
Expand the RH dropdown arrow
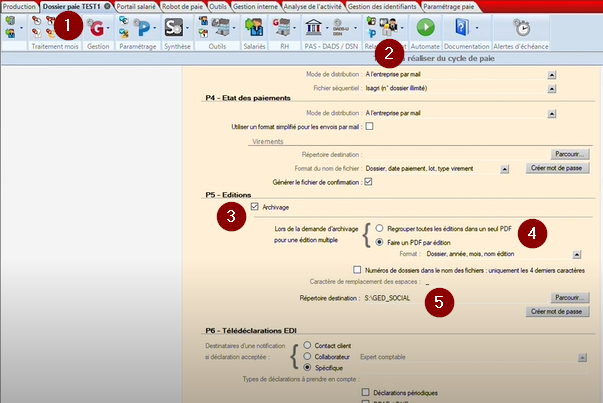pos(295,28)
